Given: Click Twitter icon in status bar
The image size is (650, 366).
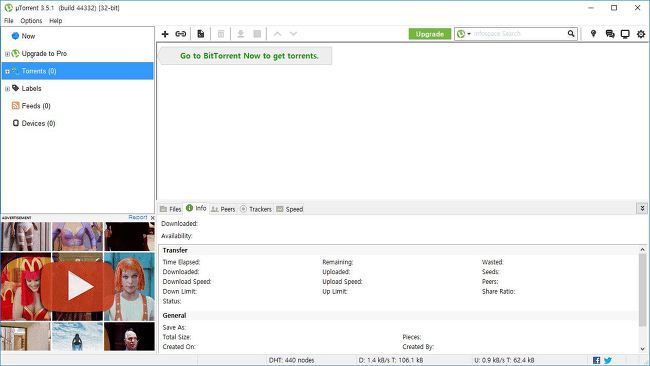Looking at the screenshot, I should coord(608,360).
